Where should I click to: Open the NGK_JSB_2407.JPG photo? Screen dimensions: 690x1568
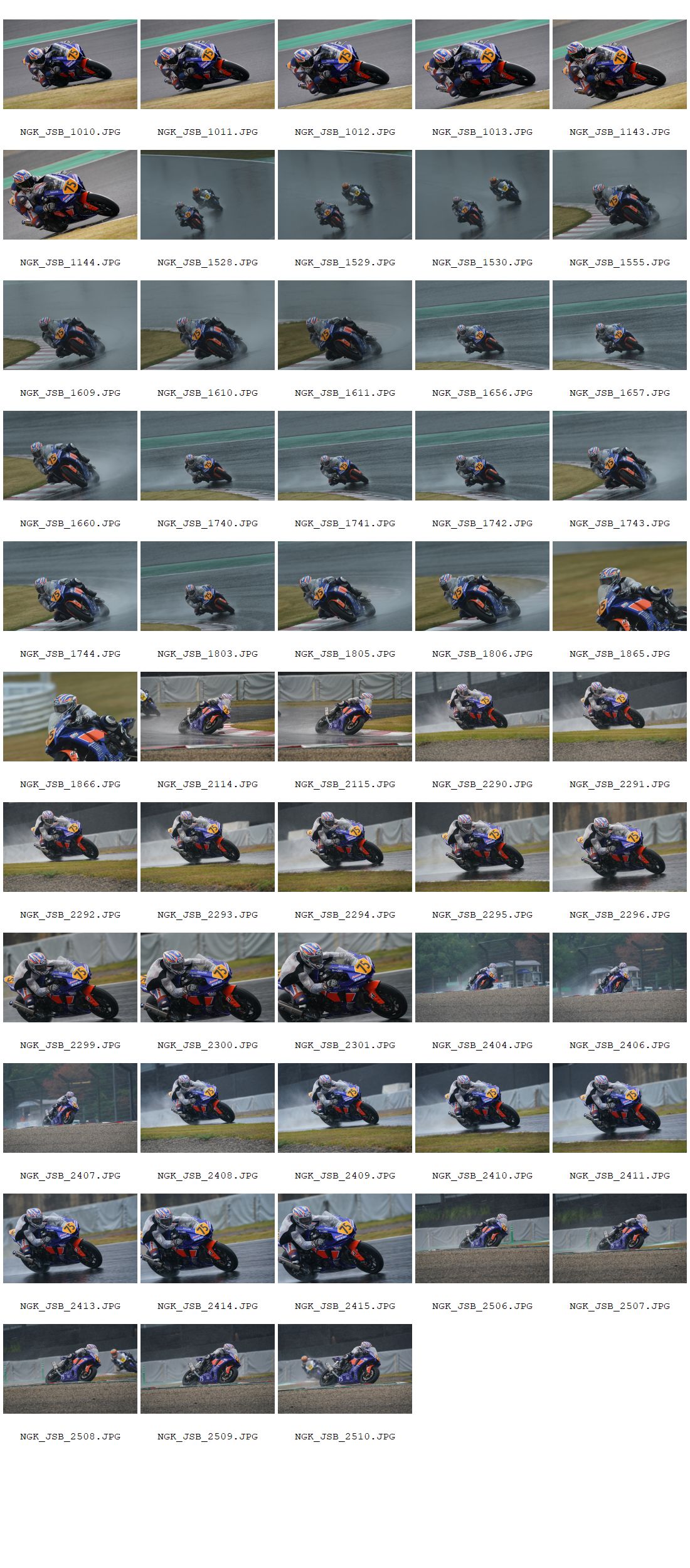point(70,1108)
